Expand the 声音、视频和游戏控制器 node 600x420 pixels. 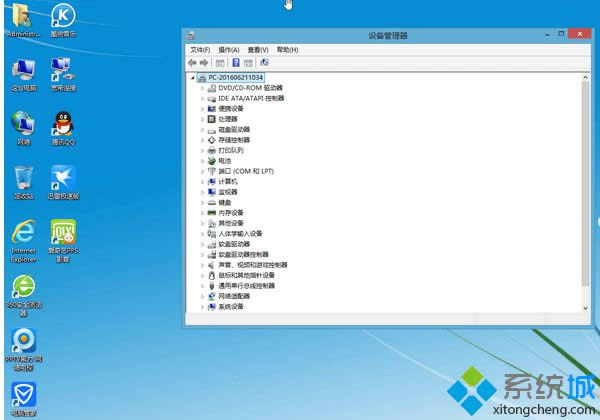tap(202, 265)
